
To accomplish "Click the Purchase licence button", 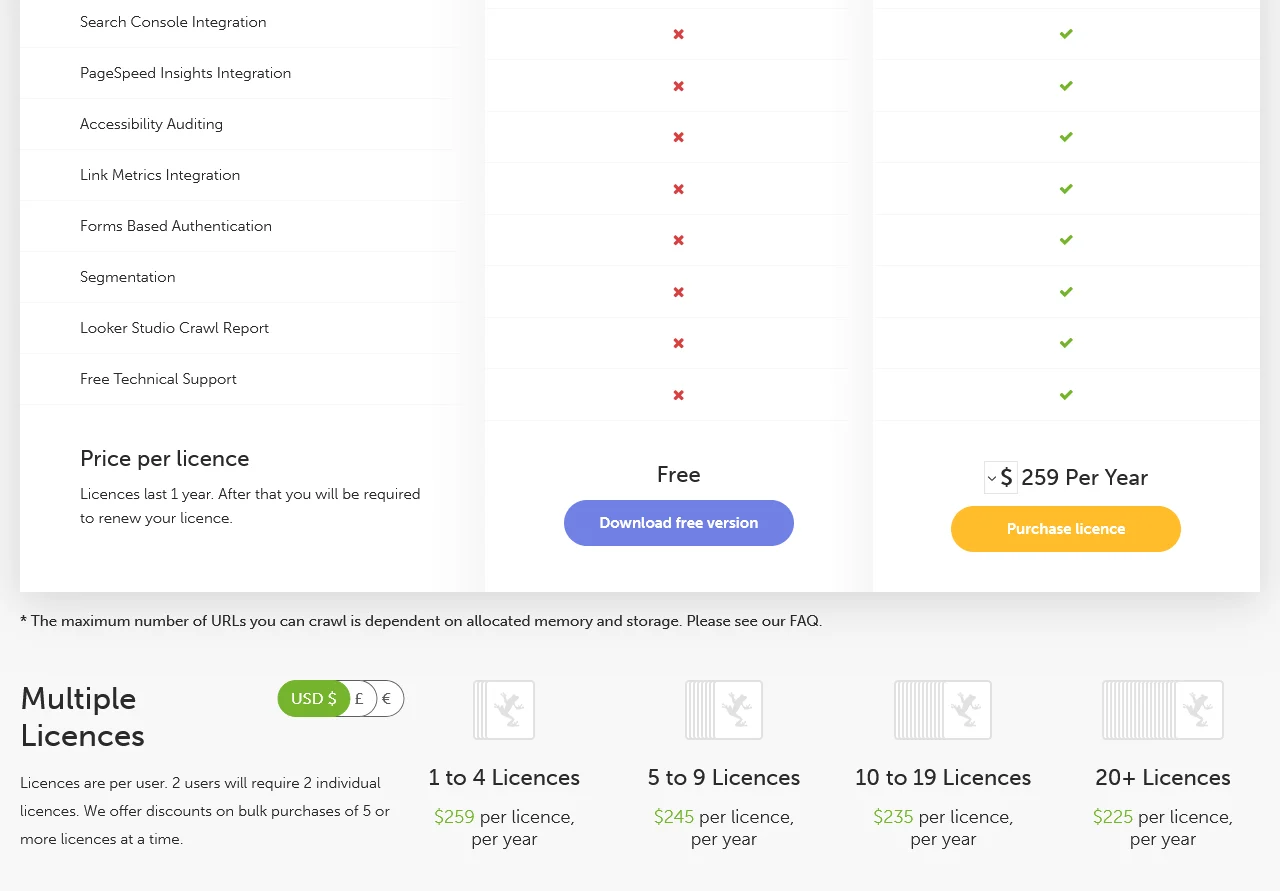I will pyautogui.click(x=1066, y=529).
